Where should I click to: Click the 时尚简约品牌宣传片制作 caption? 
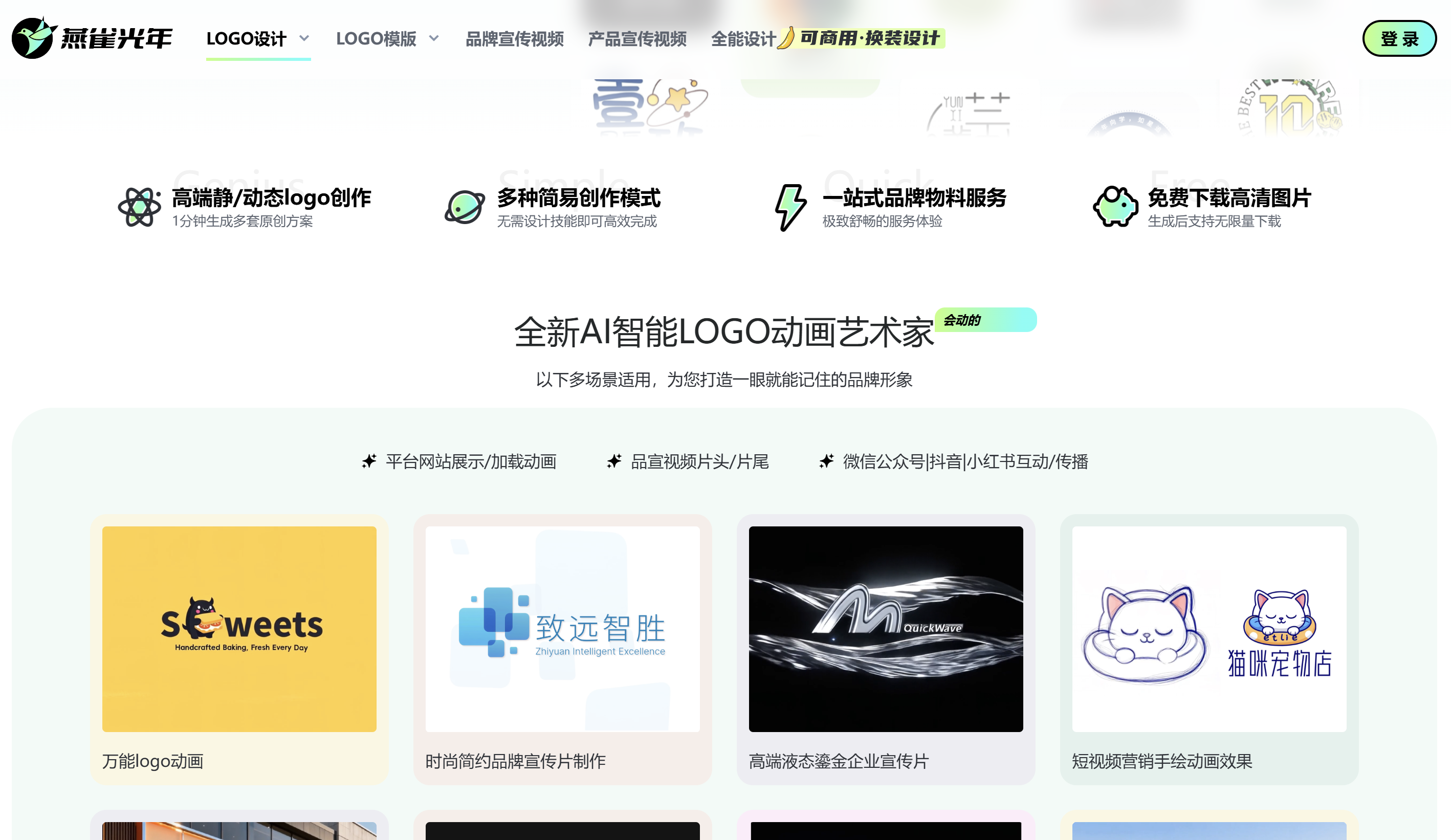[515, 762]
